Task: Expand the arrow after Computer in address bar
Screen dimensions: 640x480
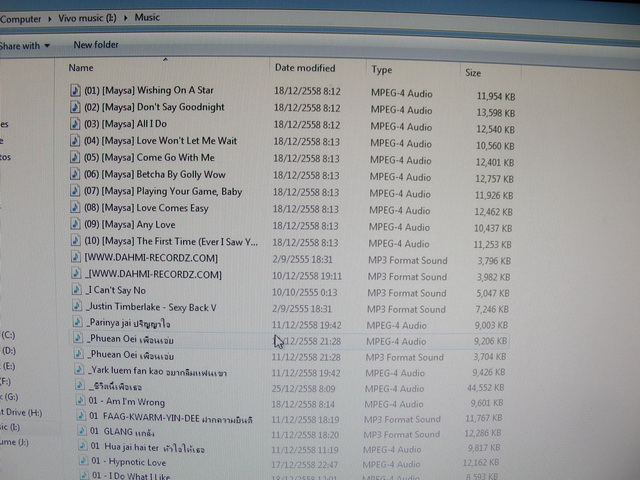Action: click(x=50, y=19)
